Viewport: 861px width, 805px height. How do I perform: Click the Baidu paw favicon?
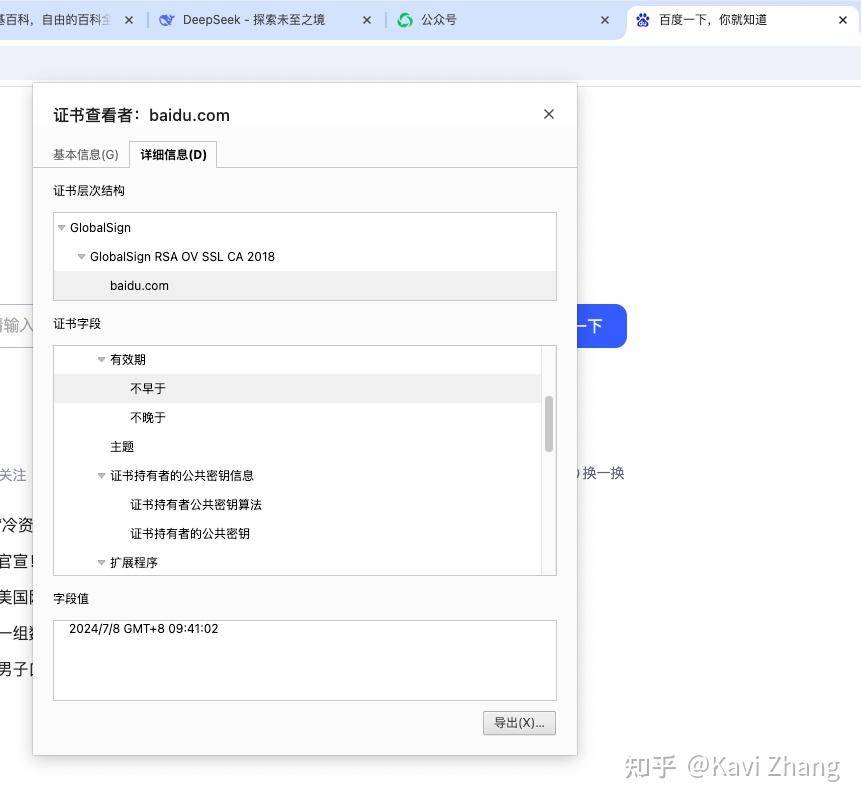(642, 20)
